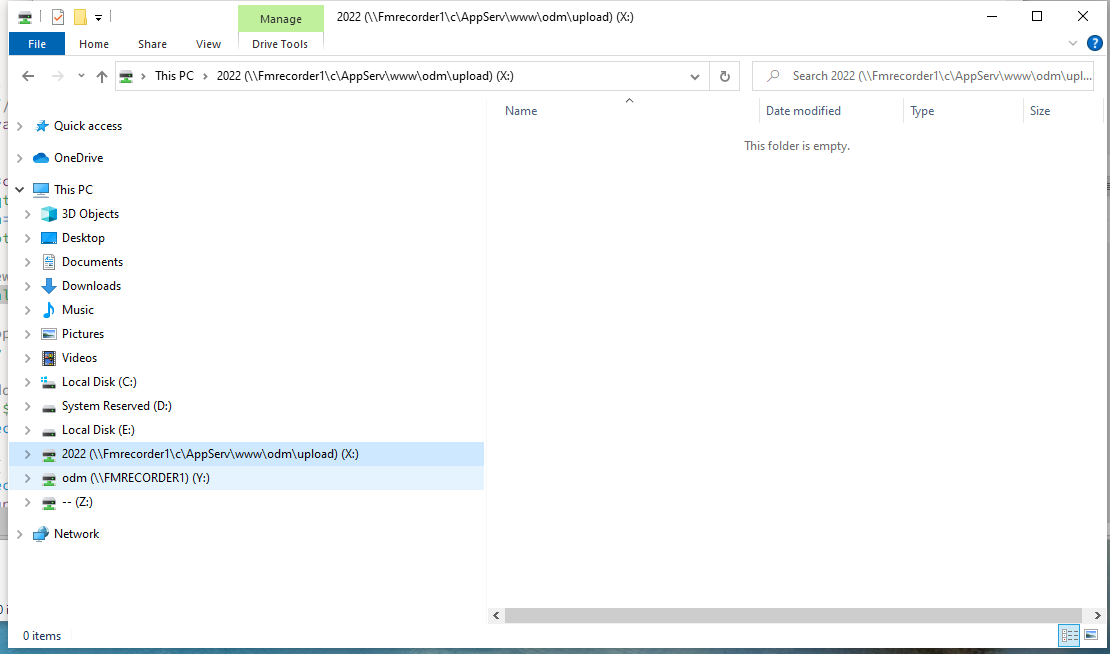This screenshot has height=654, width=1110.
Task: Click the This PC breadcrumb in address bar
Action: tap(174, 76)
